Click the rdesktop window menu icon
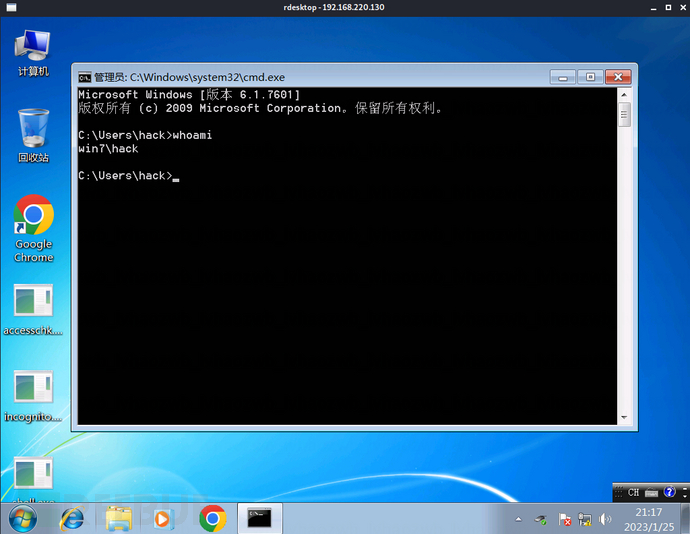This screenshot has width=690, height=534. click(11, 7)
